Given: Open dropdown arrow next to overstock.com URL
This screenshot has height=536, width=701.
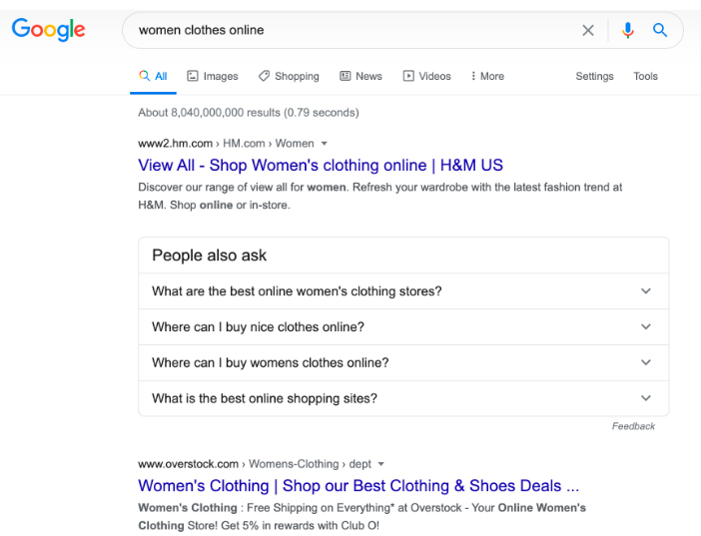Looking at the screenshot, I should [x=381, y=464].
